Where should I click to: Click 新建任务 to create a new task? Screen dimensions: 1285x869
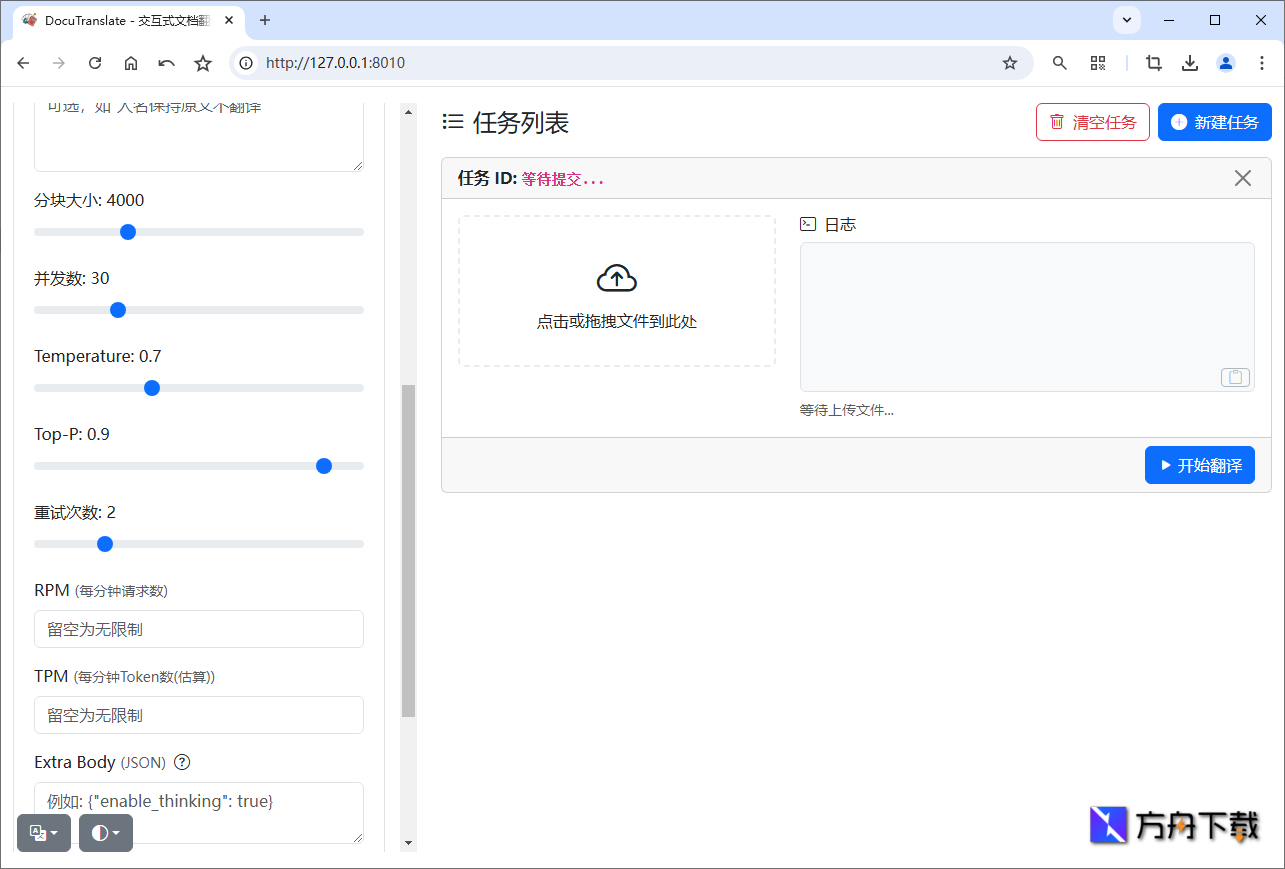click(x=1215, y=121)
